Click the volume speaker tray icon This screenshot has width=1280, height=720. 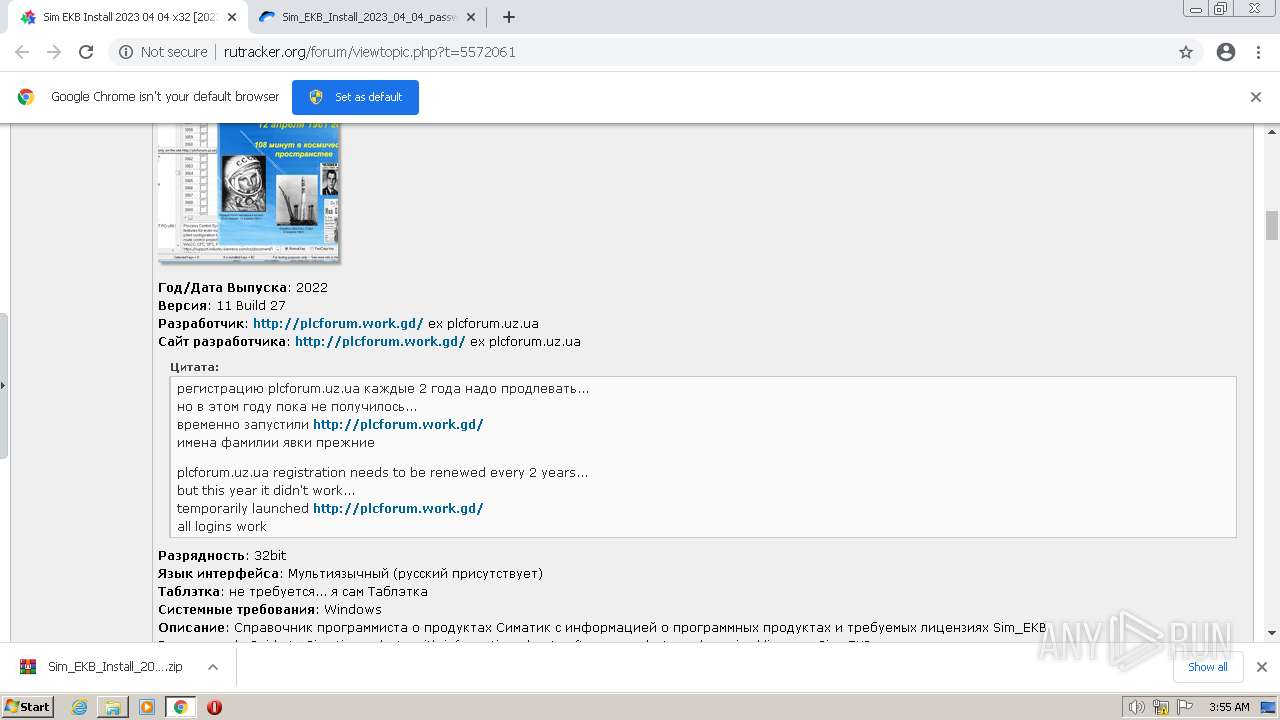pyautogui.click(x=1137, y=707)
